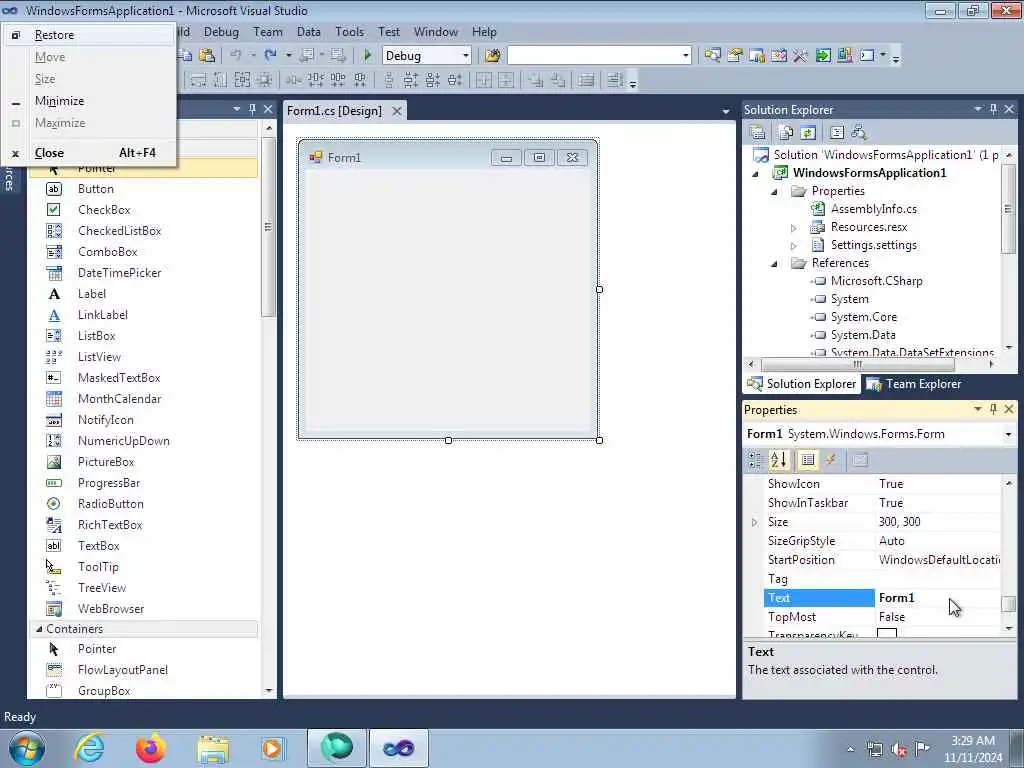Click the Properties list icon in Properties panel
Image resolution: width=1024 pixels, height=768 pixels.
808,460
